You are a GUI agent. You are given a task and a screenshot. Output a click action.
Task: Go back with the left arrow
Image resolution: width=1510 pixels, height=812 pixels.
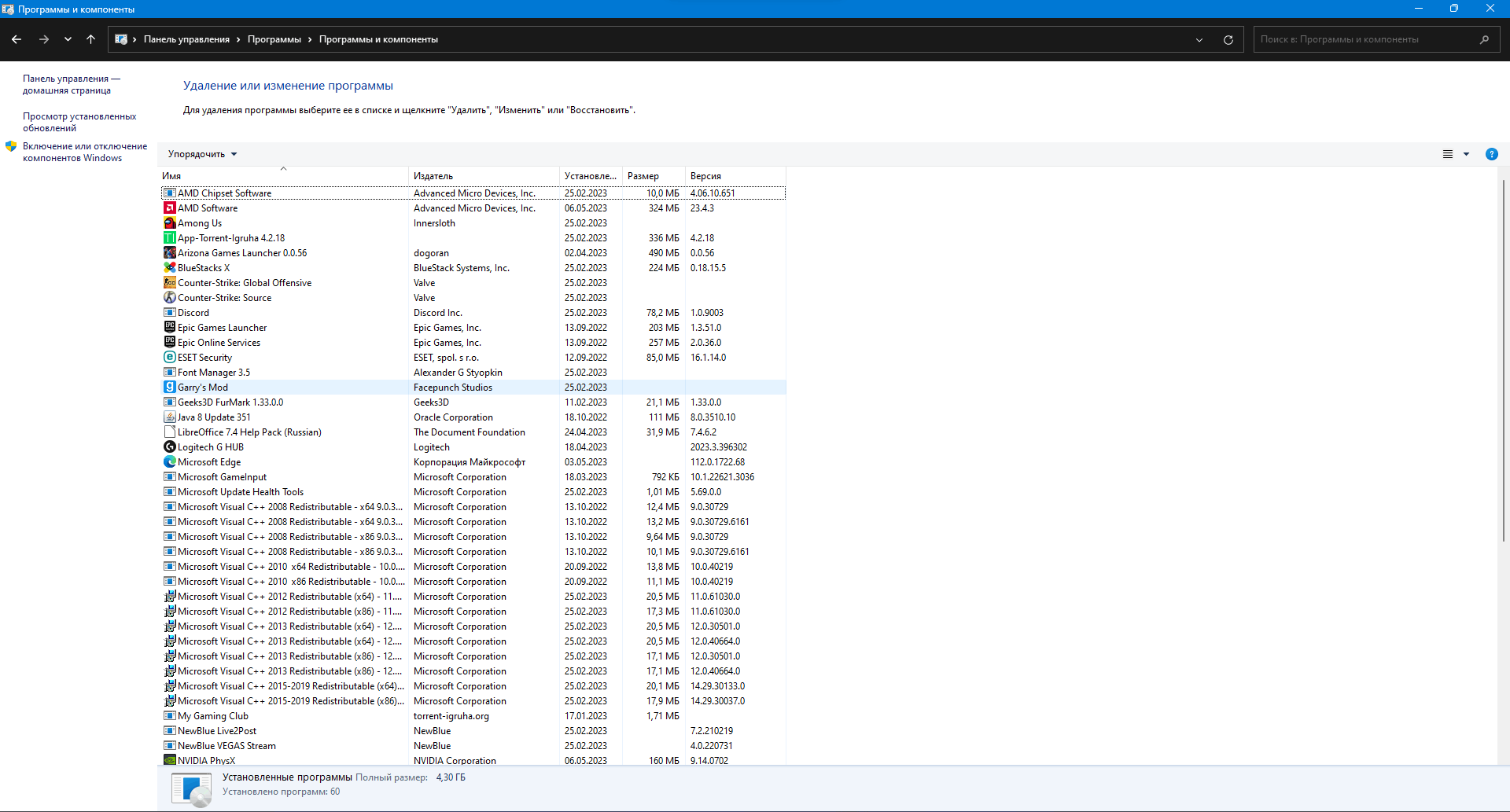click(x=17, y=39)
